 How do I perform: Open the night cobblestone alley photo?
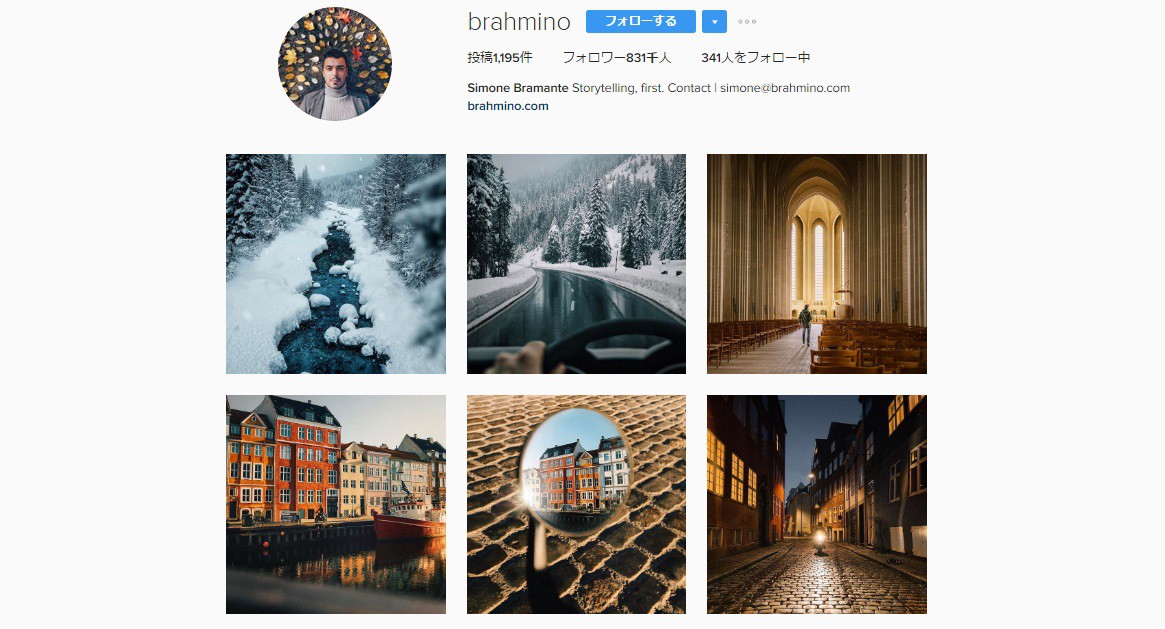tap(817, 504)
